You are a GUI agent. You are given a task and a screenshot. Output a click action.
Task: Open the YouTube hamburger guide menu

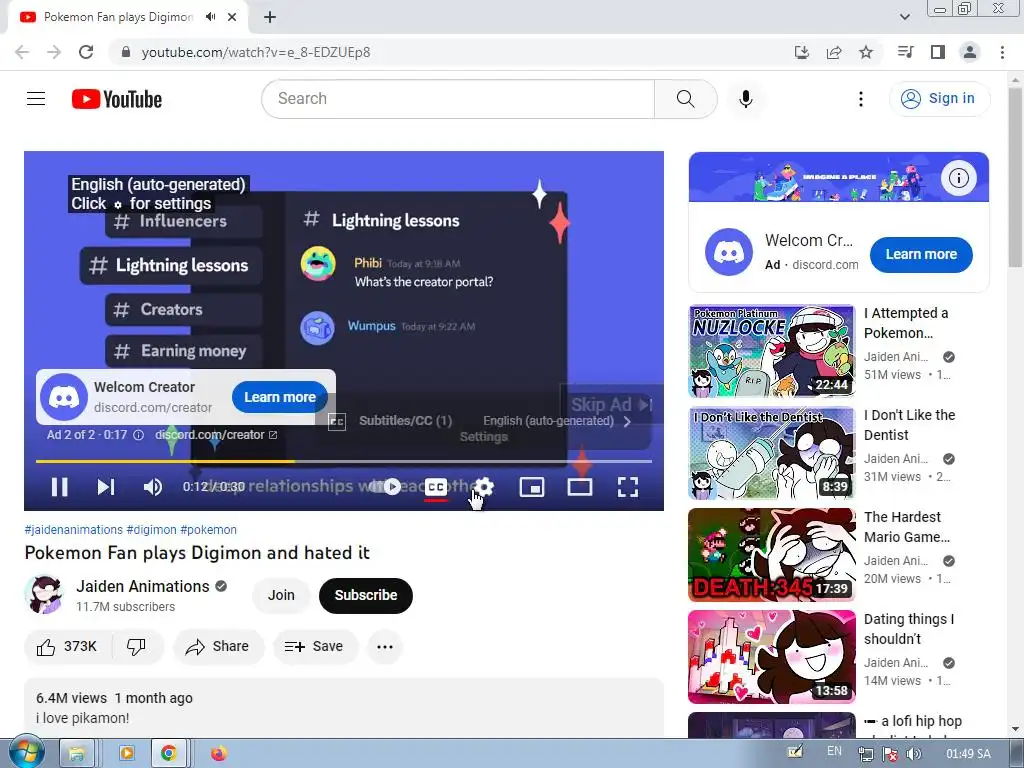click(36, 99)
